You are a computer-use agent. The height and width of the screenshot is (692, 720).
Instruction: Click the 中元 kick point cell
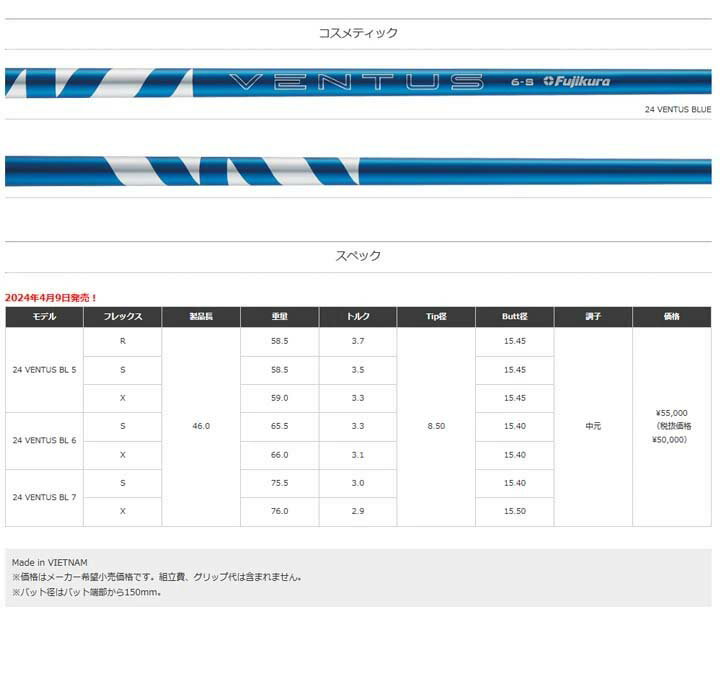pos(593,426)
